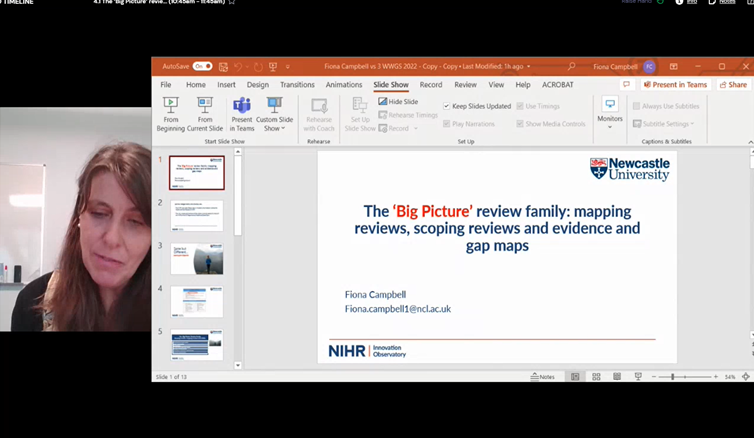Image resolution: width=754 pixels, height=438 pixels.
Task: Collapse the ribbon with the chevron
Action: (751, 142)
